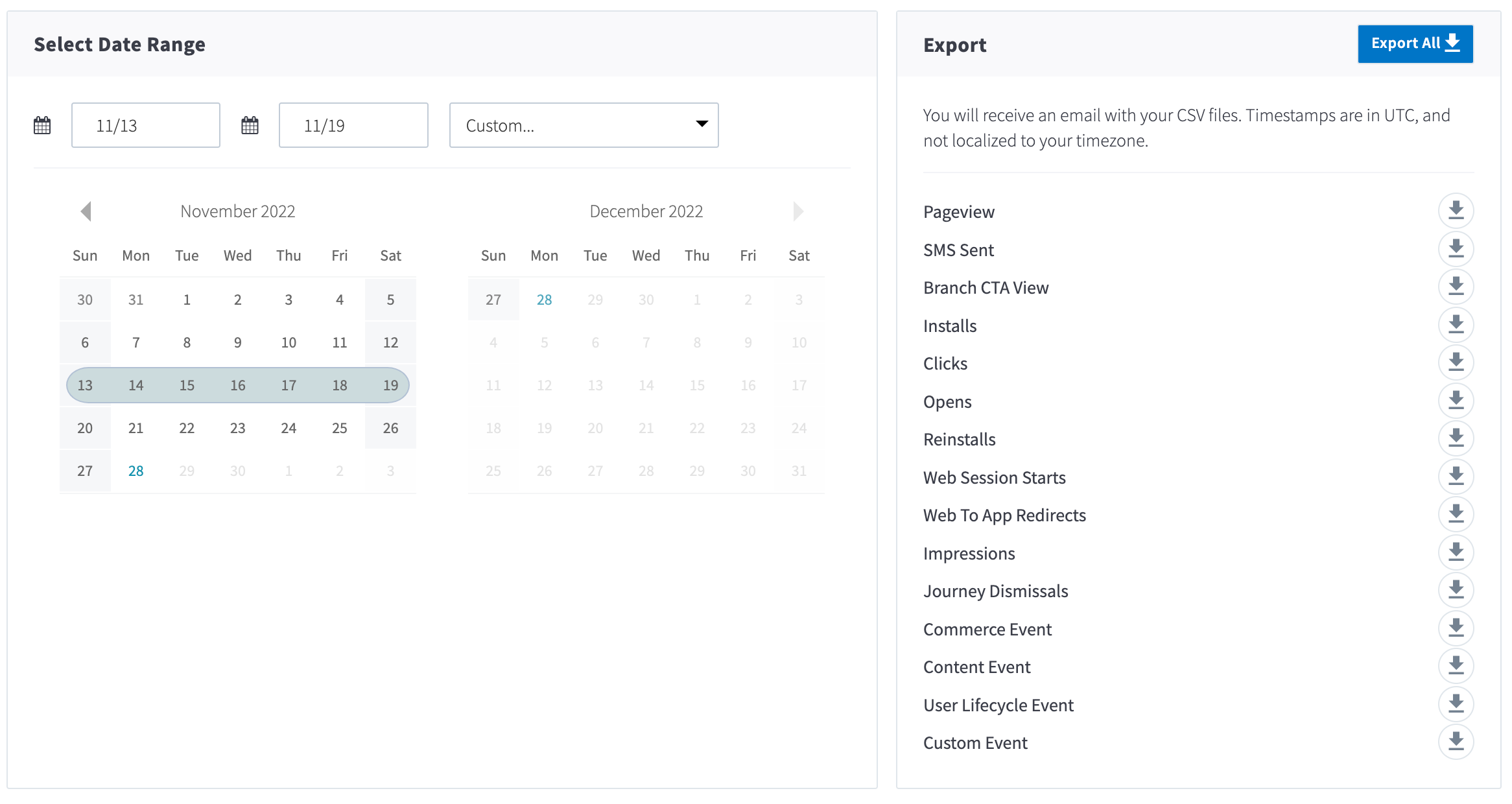Screen dimensions: 1512x804
Task: Click the 11/13 start date input
Action: [x=146, y=125]
